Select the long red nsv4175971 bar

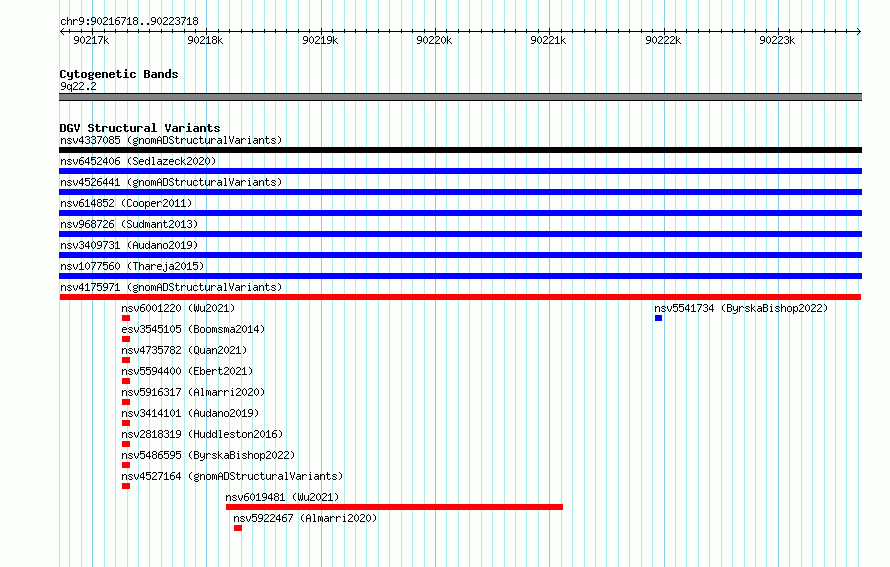pyautogui.click(x=460, y=297)
